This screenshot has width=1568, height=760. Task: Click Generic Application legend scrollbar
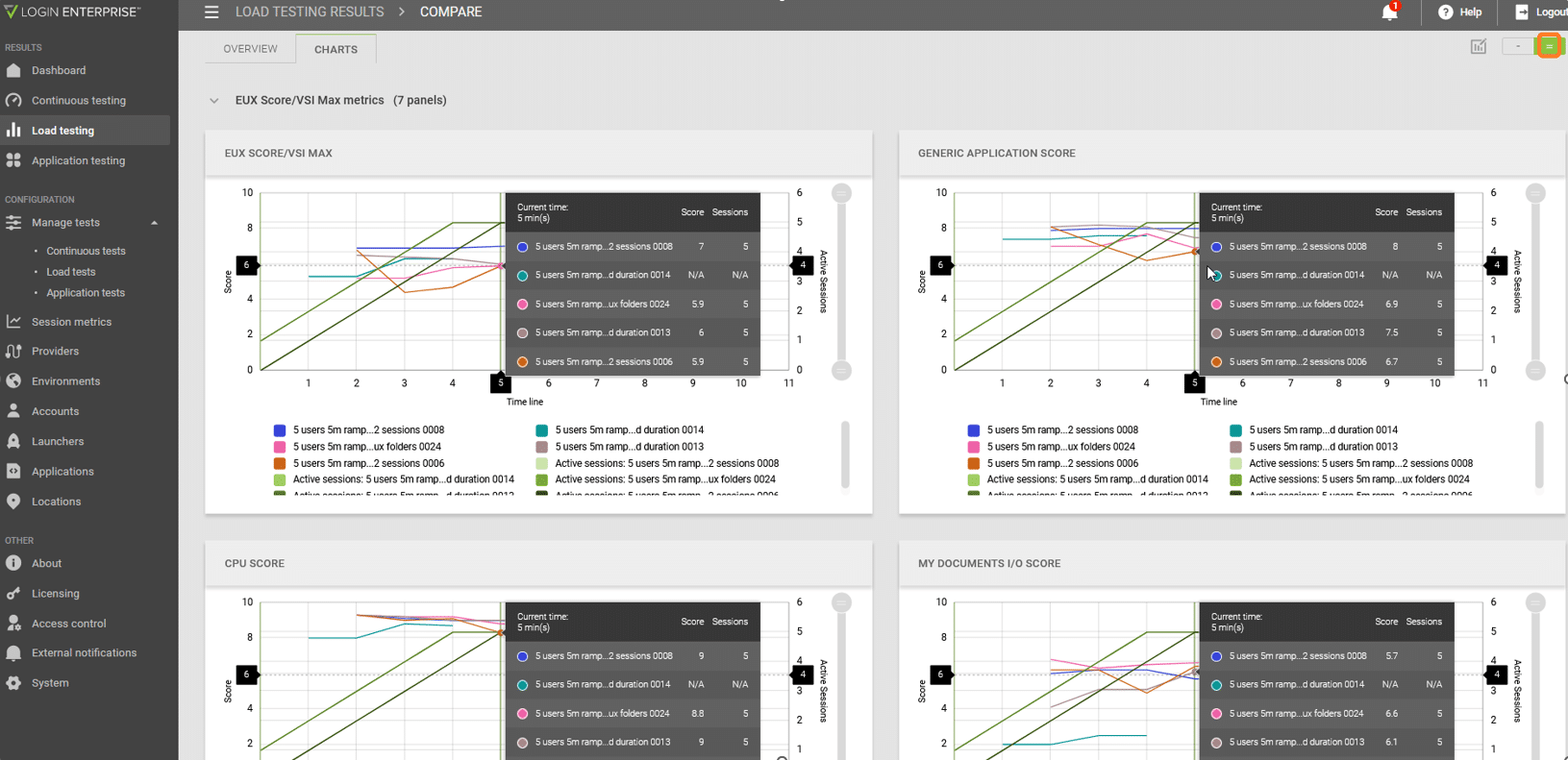point(1539,454)
